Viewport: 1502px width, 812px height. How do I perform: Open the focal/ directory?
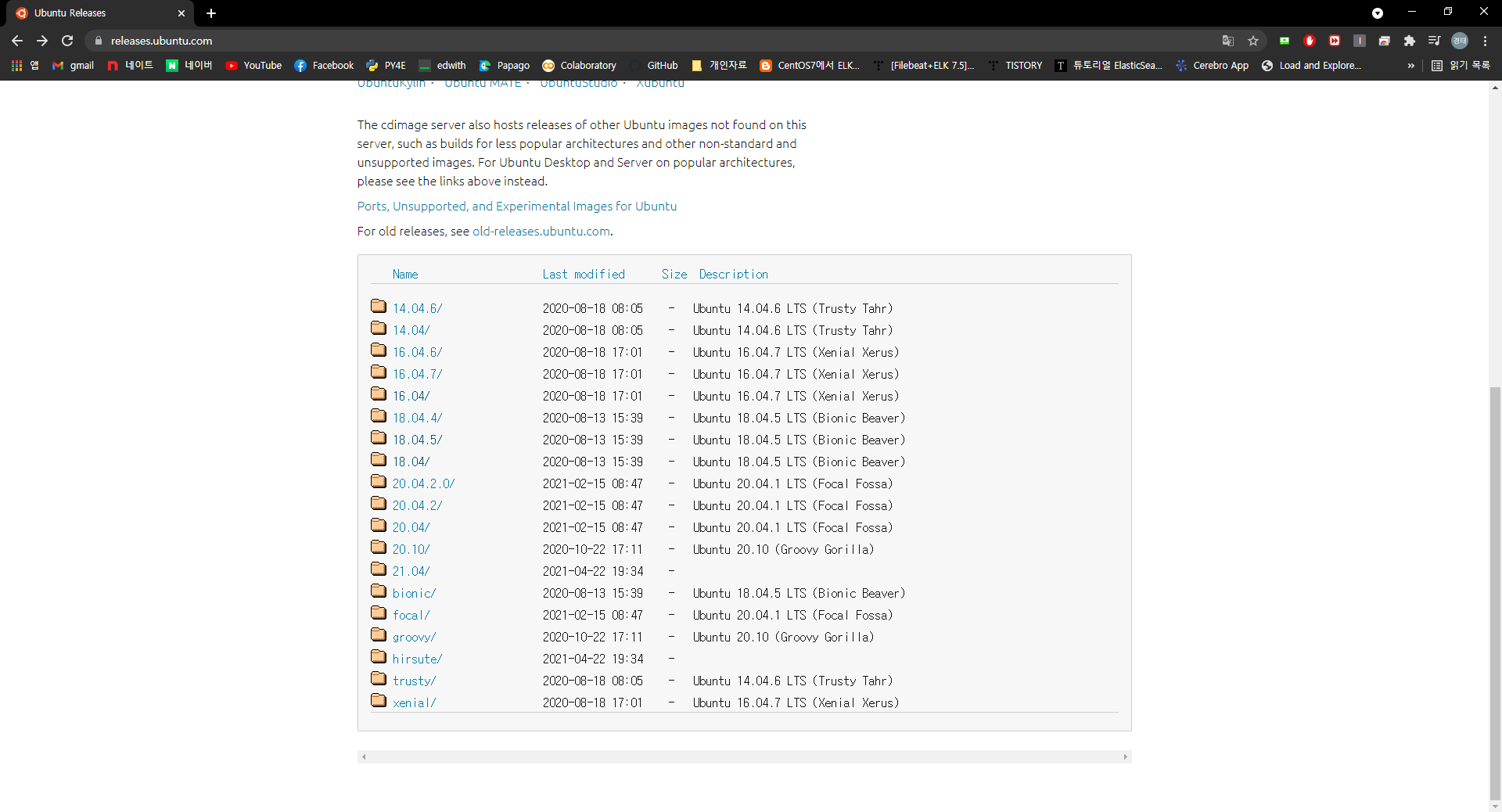tap(411, 616)
